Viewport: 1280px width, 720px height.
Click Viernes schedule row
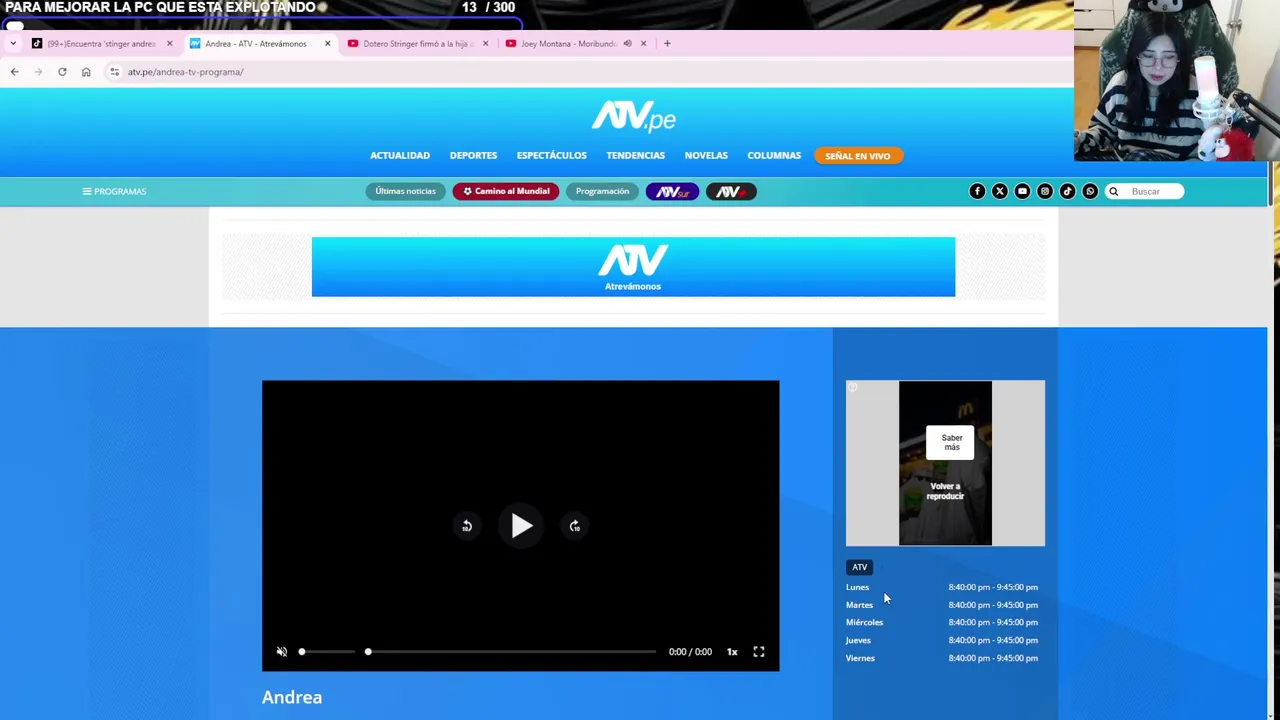[x=942, y=658]
